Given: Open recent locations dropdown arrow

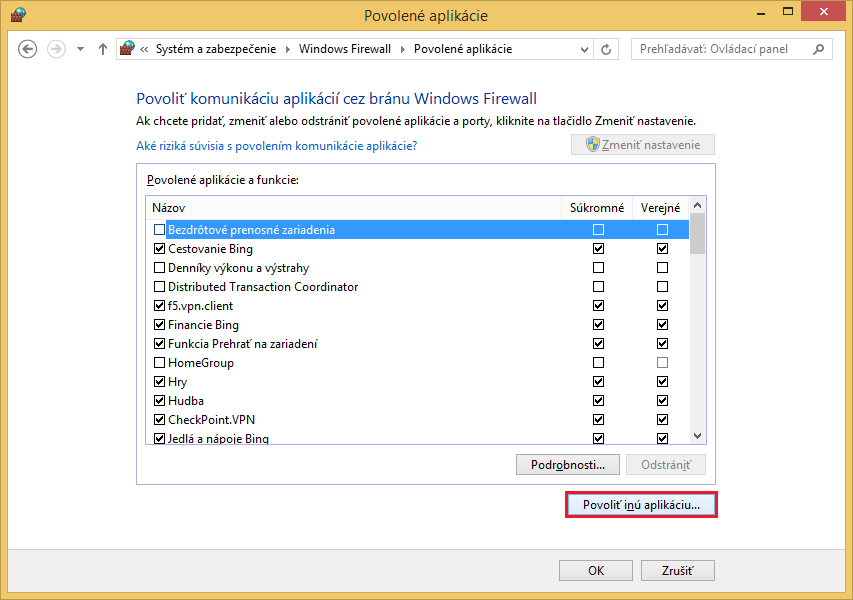Looking at the screenshot, I should click(x=80, y=49).
